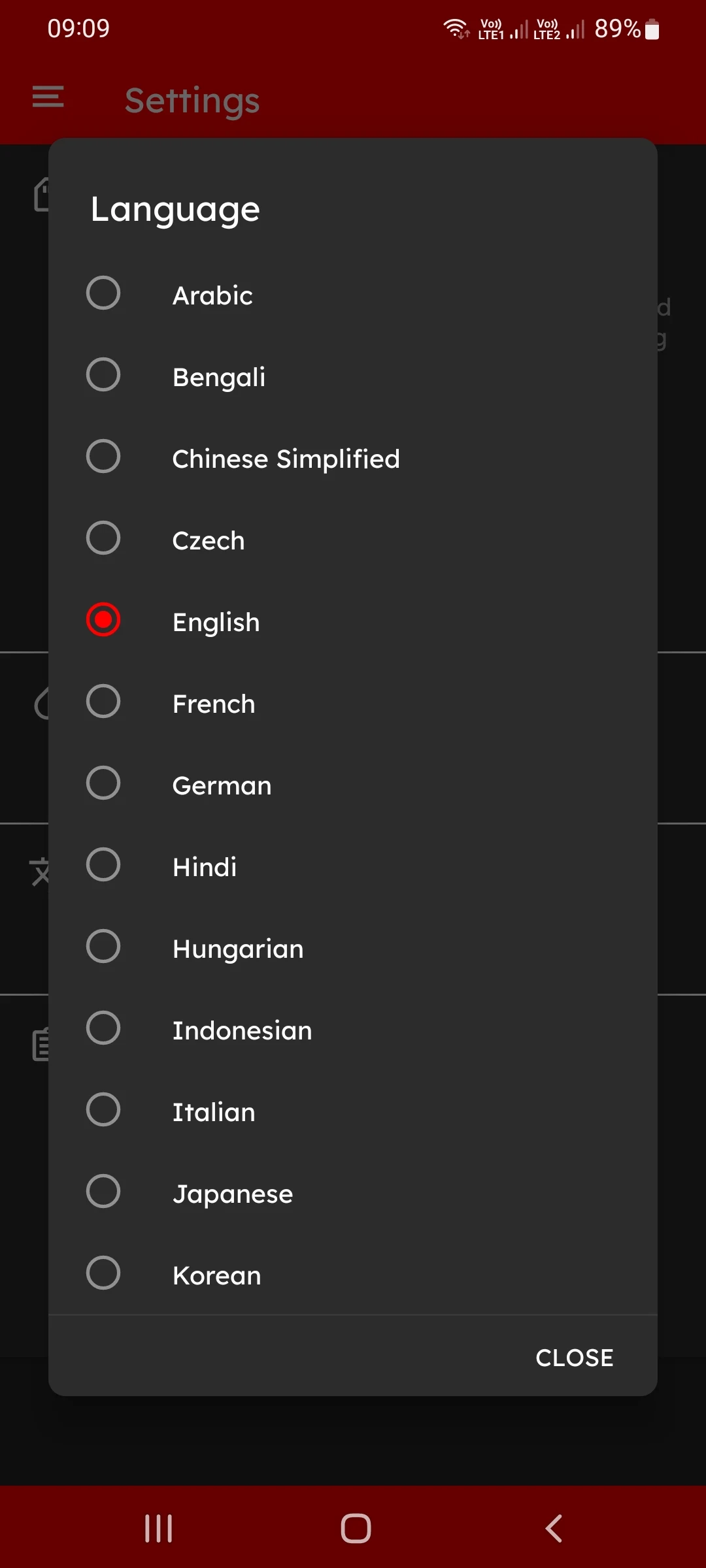
Task: Choose Bengali as the language
Action: [x=353, y=376]
